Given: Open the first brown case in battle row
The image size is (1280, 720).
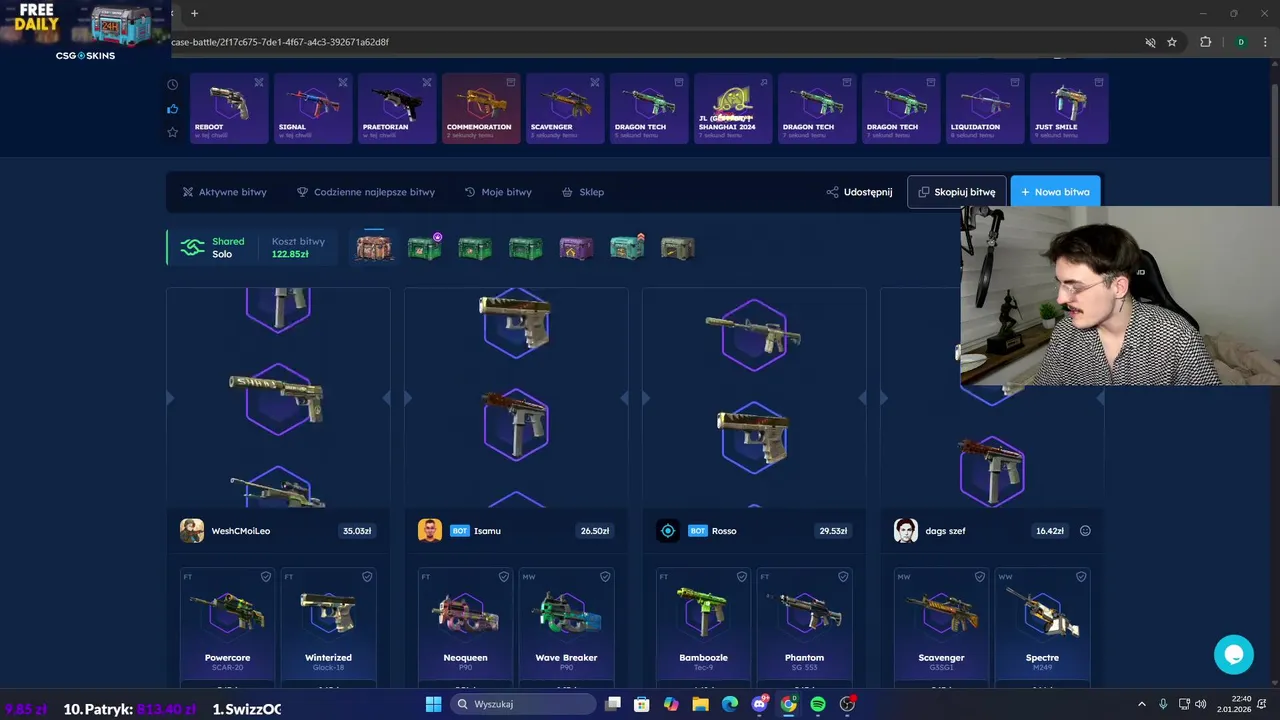Looking at the screenshot, I should coord(374,247).
